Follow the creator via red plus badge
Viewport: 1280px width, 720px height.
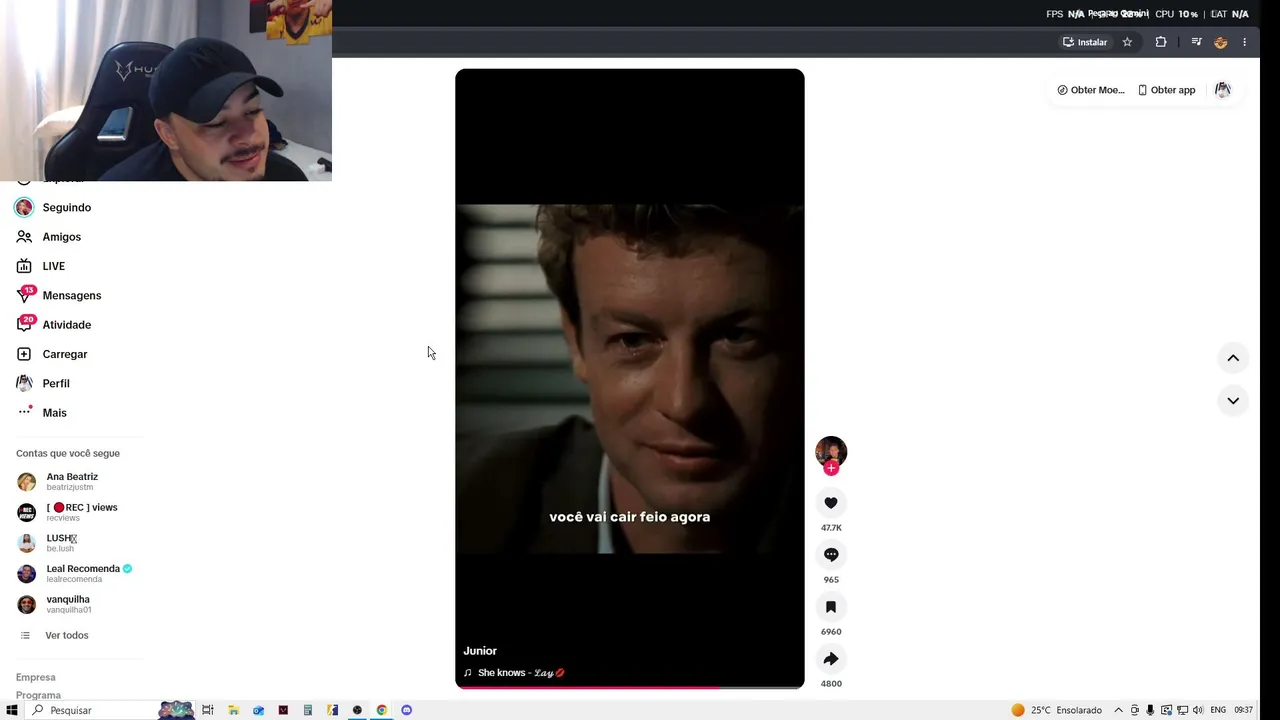coord(831,468)
